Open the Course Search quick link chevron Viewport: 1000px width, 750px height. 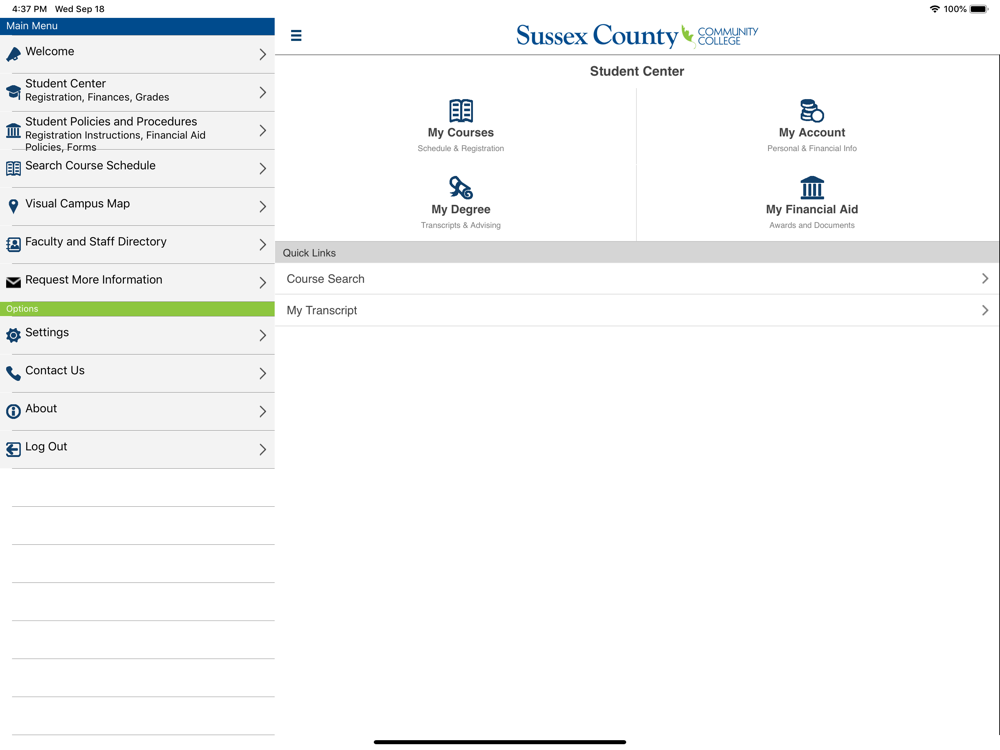985,279
